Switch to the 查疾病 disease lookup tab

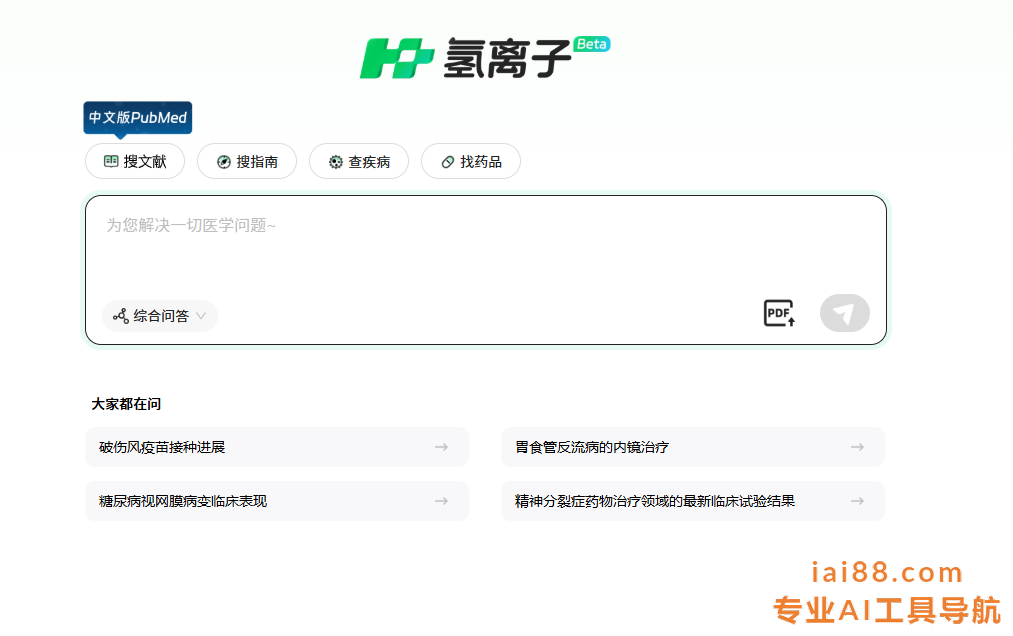pos(359,161)
